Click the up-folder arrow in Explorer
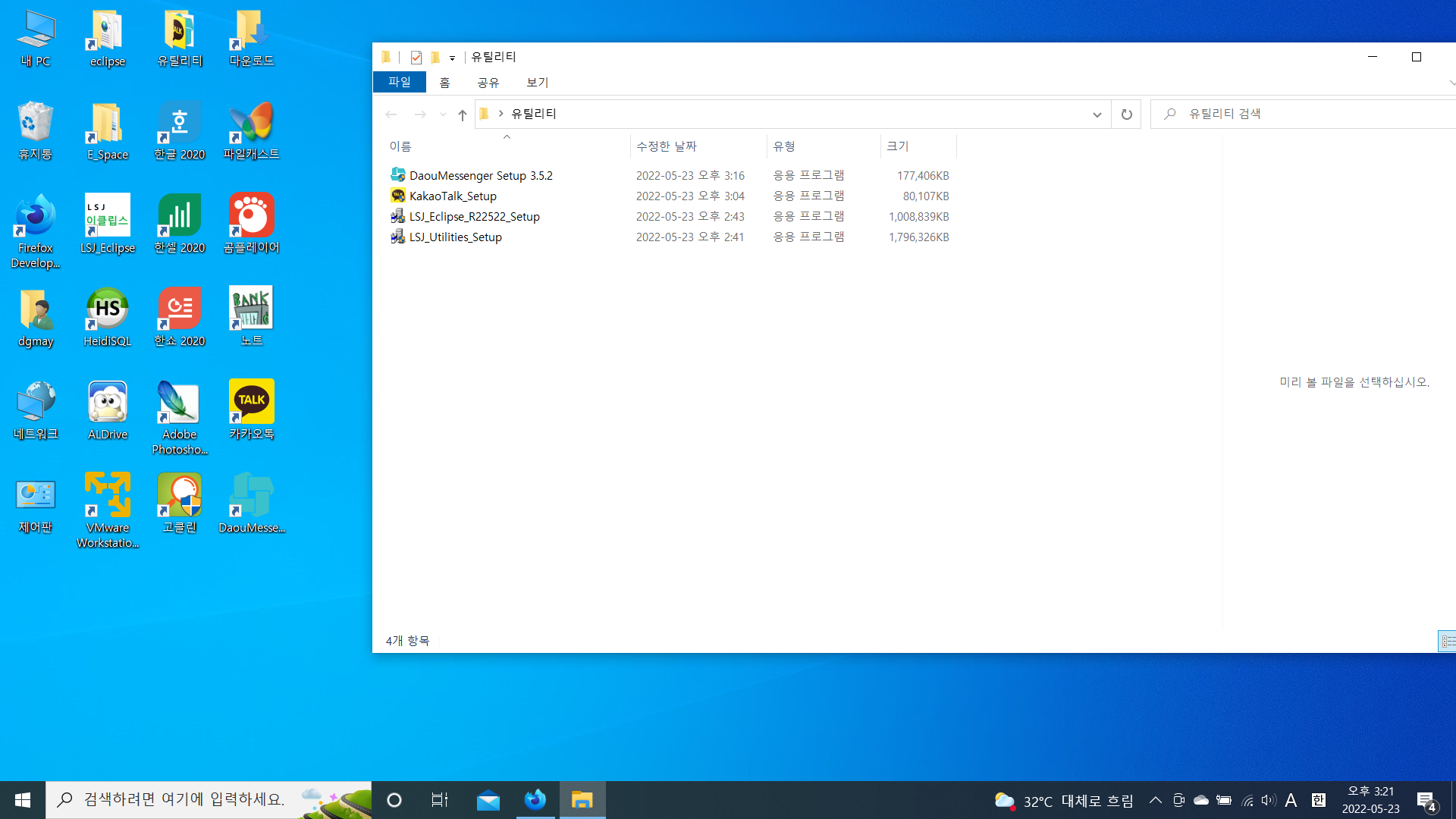1456x819 pixels. point(462,115)
